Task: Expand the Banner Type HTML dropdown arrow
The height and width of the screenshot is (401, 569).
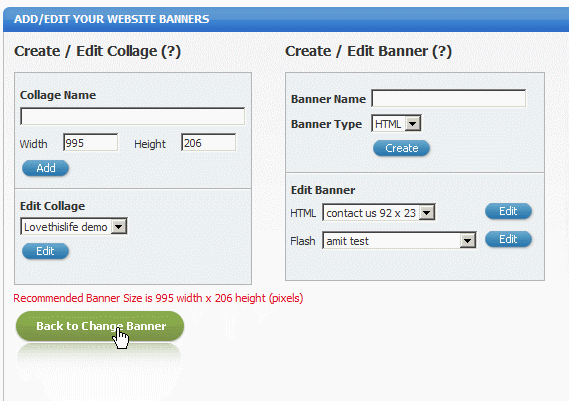Action: (413, 124)
